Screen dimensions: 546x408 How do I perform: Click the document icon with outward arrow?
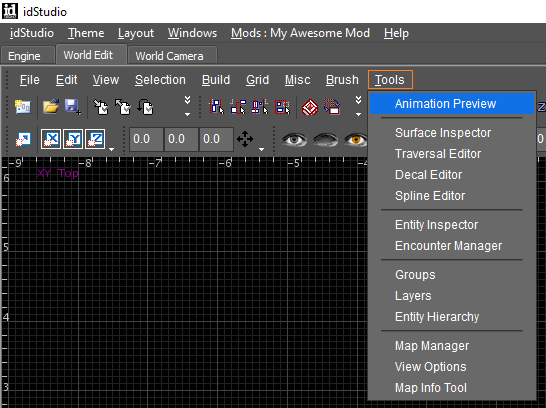(x=123, y=107)
